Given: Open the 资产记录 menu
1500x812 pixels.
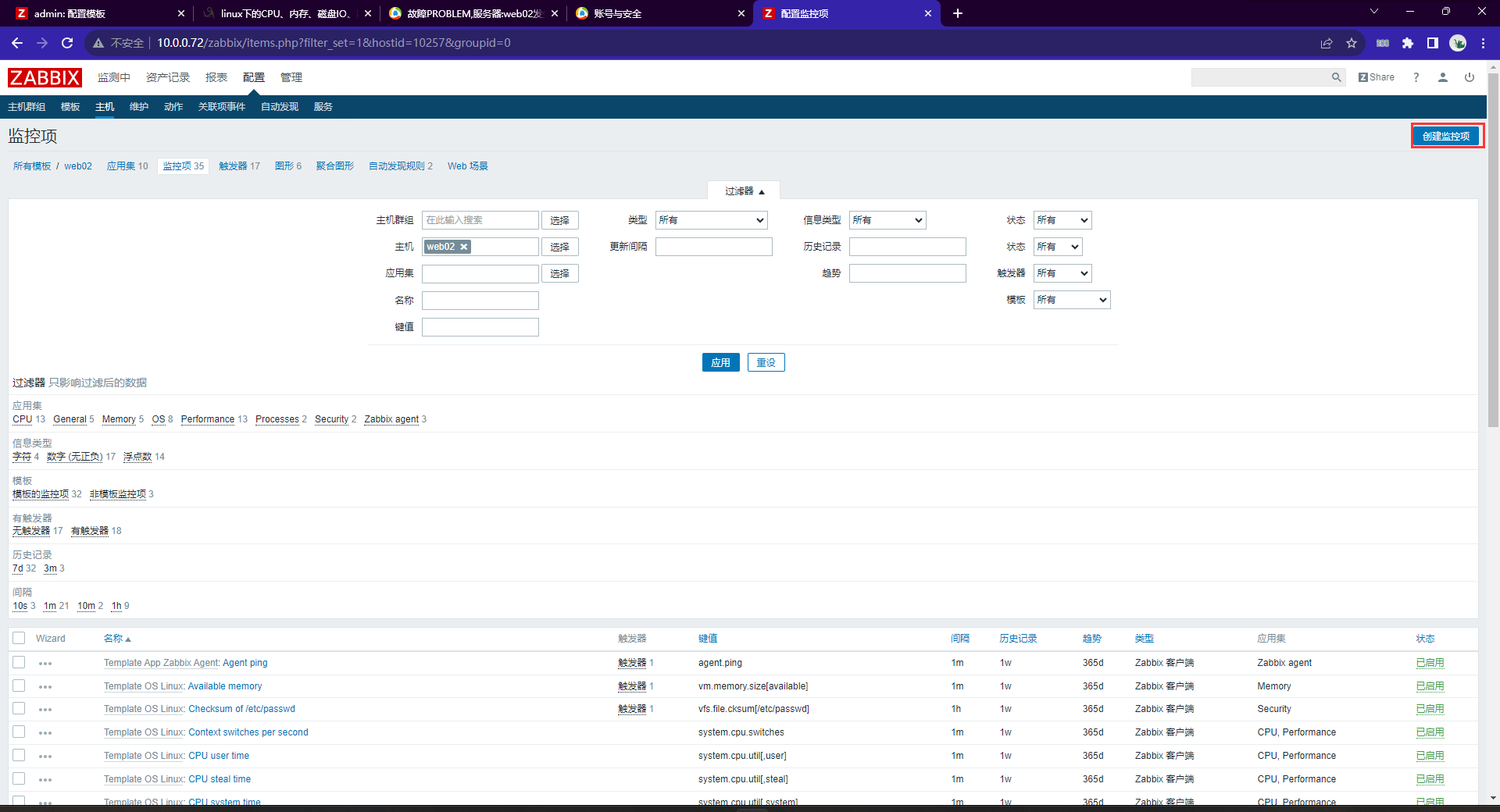Looking at the screenshot, I should pos(168,77).
